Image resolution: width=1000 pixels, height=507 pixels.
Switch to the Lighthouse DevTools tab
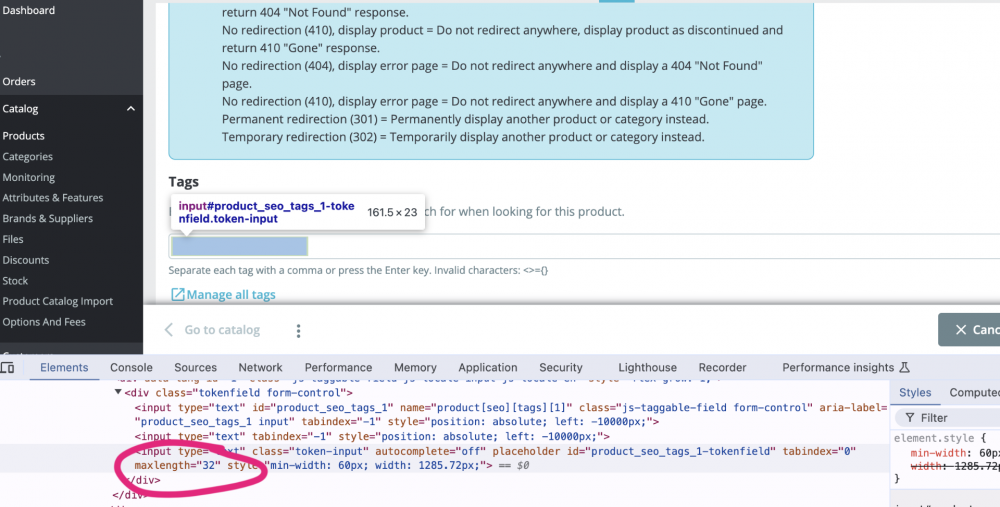647,367
